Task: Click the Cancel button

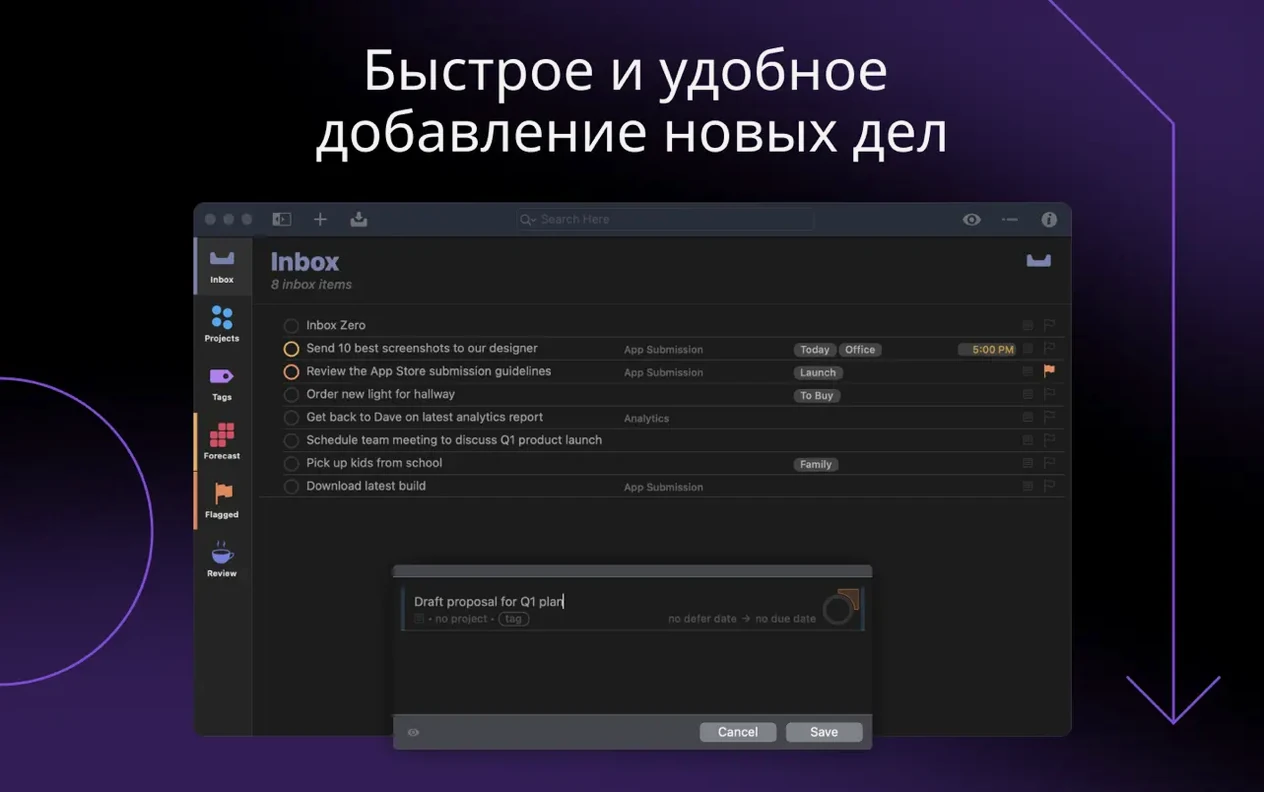Action: [738, 732]
